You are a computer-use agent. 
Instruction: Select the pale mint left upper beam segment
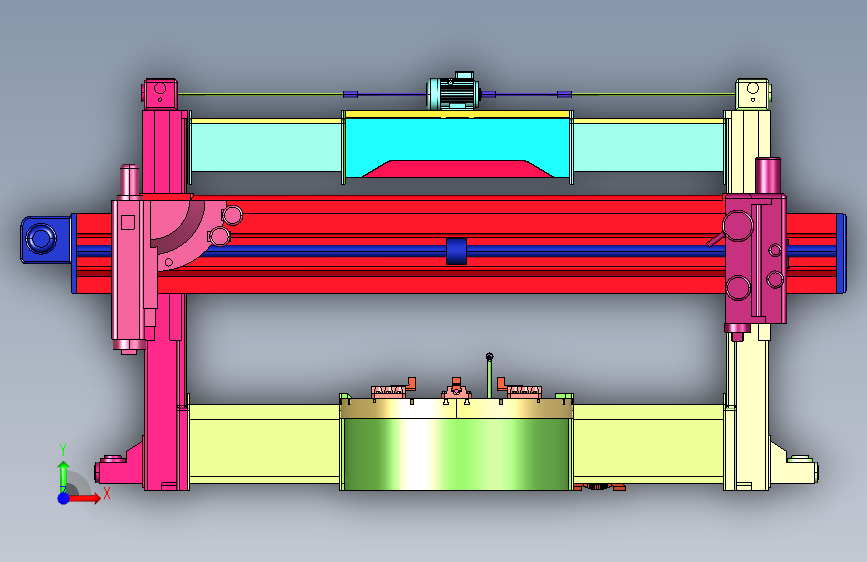265,147
